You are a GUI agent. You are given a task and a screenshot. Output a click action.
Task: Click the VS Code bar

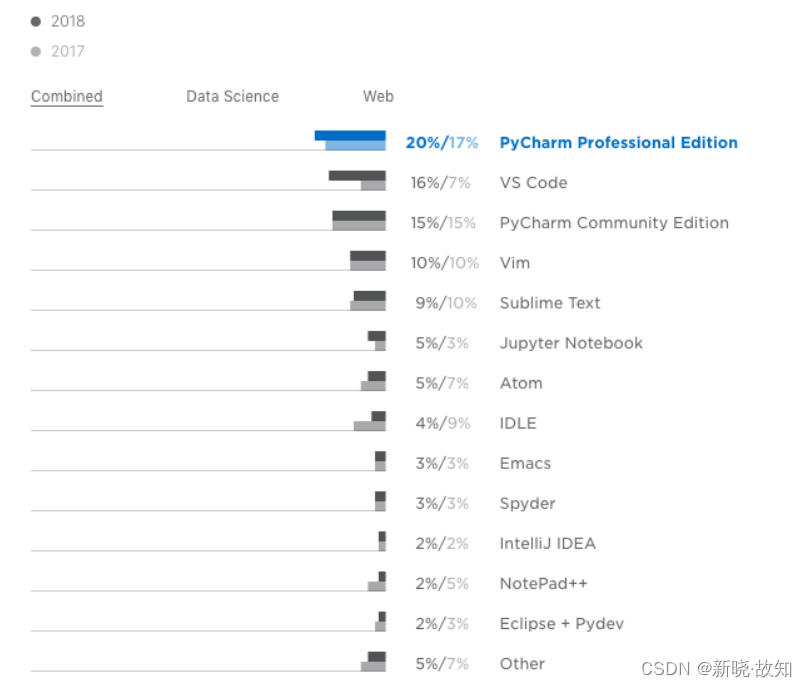357,181
